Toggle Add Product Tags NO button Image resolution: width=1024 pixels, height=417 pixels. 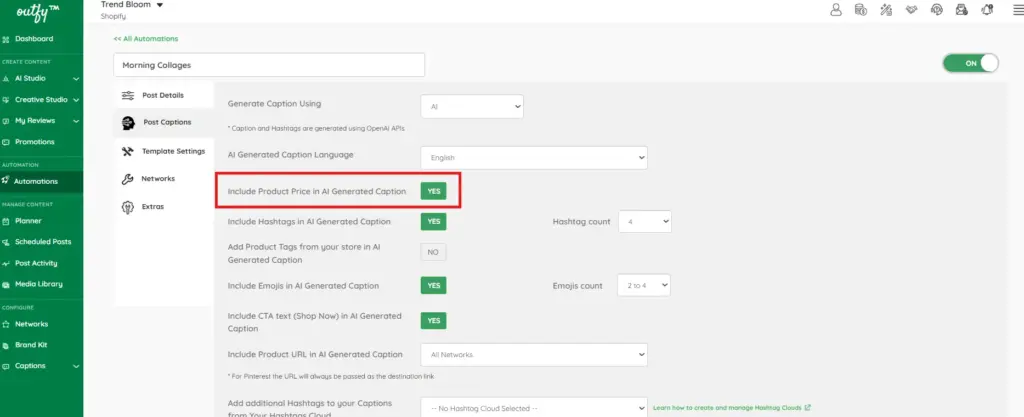pyautogui.click(x=434, y=252)
